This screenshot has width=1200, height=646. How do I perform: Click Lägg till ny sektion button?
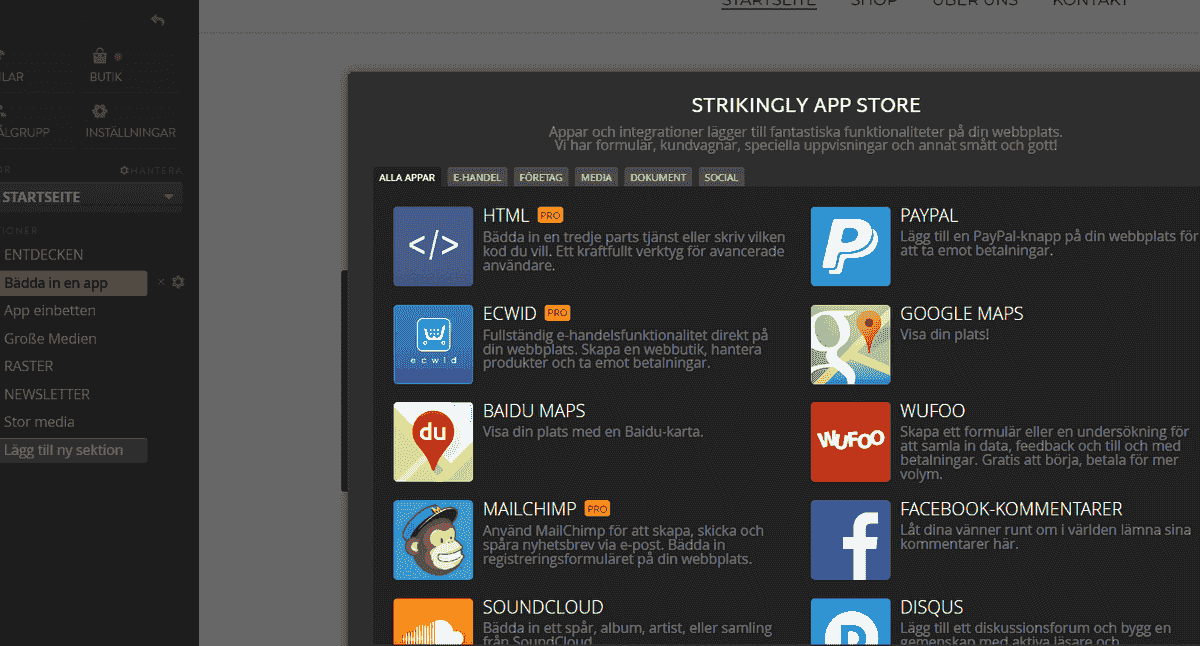point(73,450)
